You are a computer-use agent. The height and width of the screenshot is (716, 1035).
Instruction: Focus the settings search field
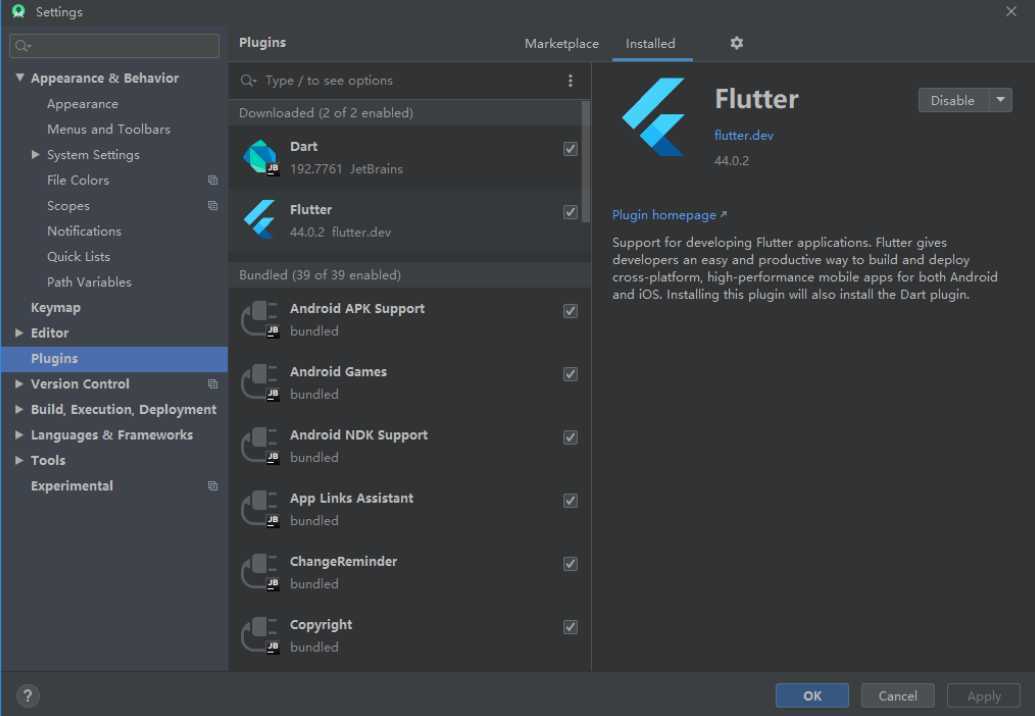click(x=114, y=46)
